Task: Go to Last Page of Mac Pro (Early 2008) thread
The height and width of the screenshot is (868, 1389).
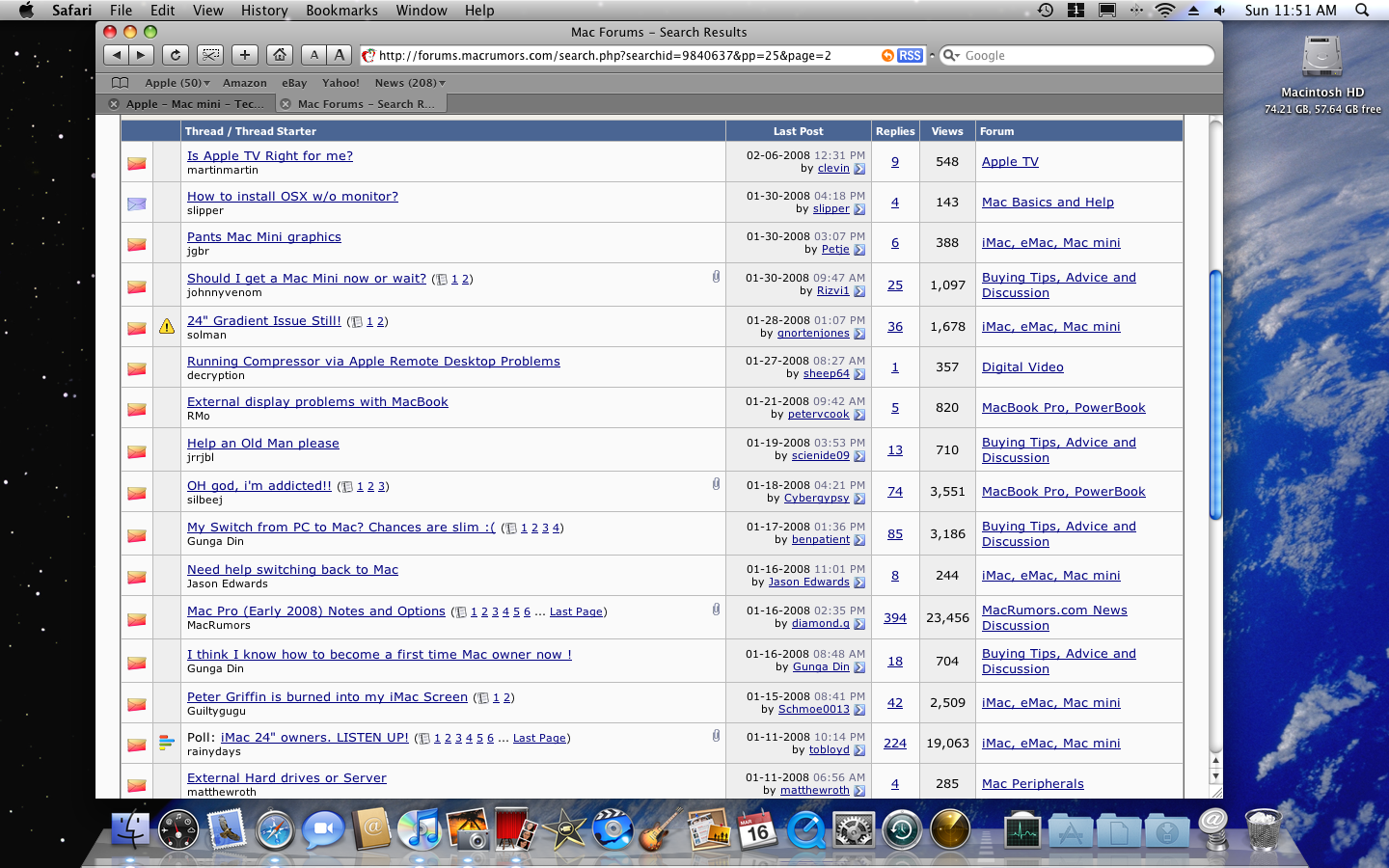Action: [576, 611]
